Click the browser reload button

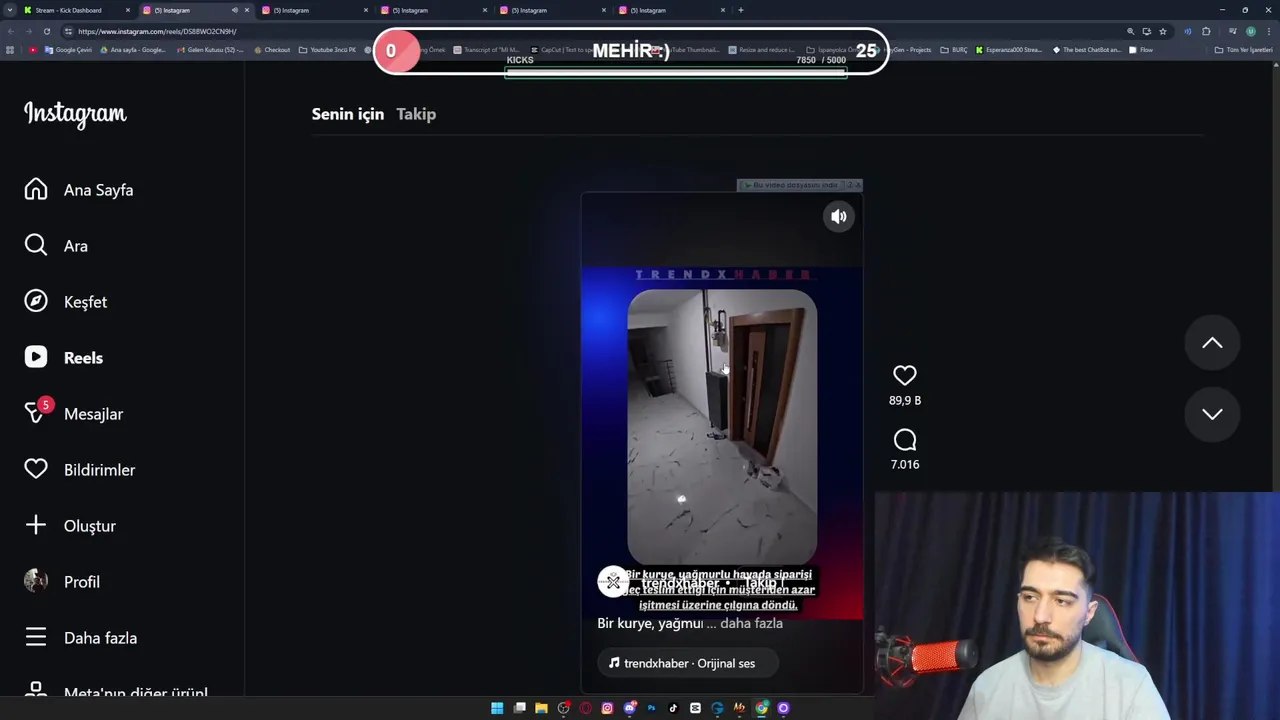46,31
